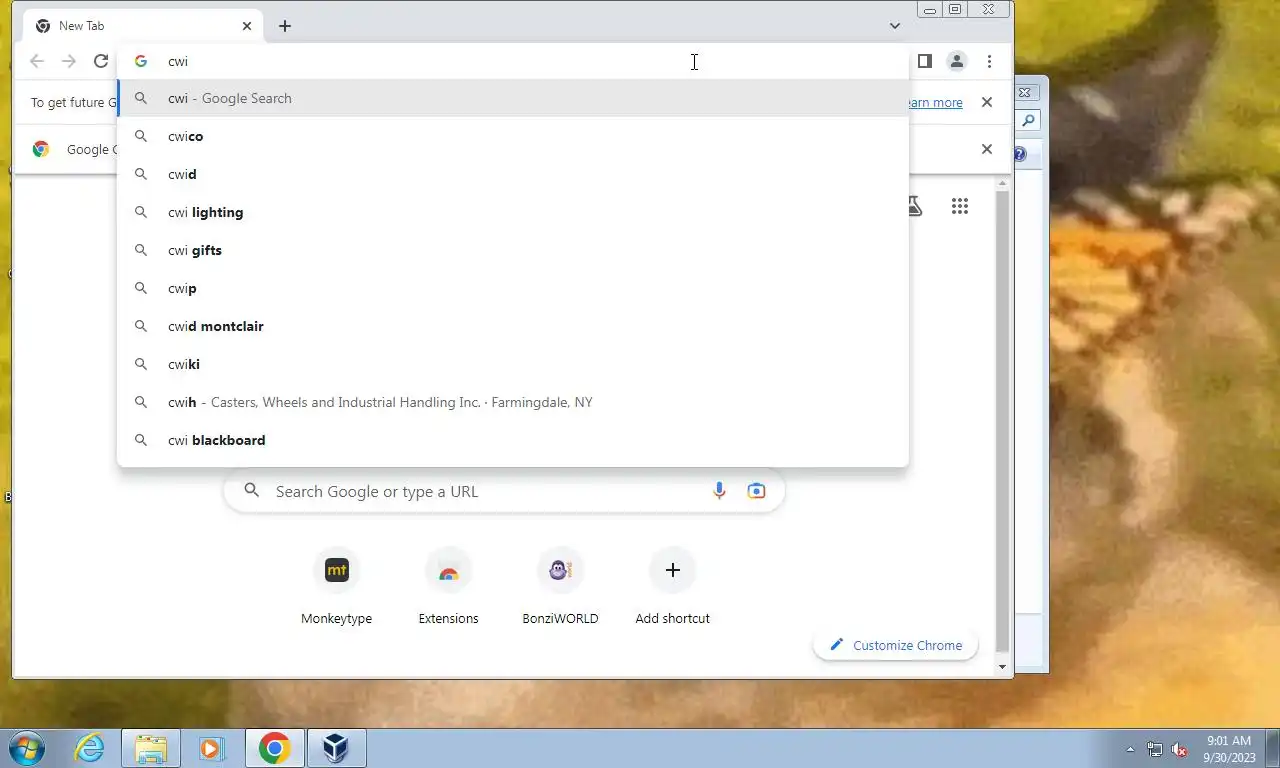1280x768 pixels.
Task: Open the side panel icon in toolbar
Action: click(925, 61)
